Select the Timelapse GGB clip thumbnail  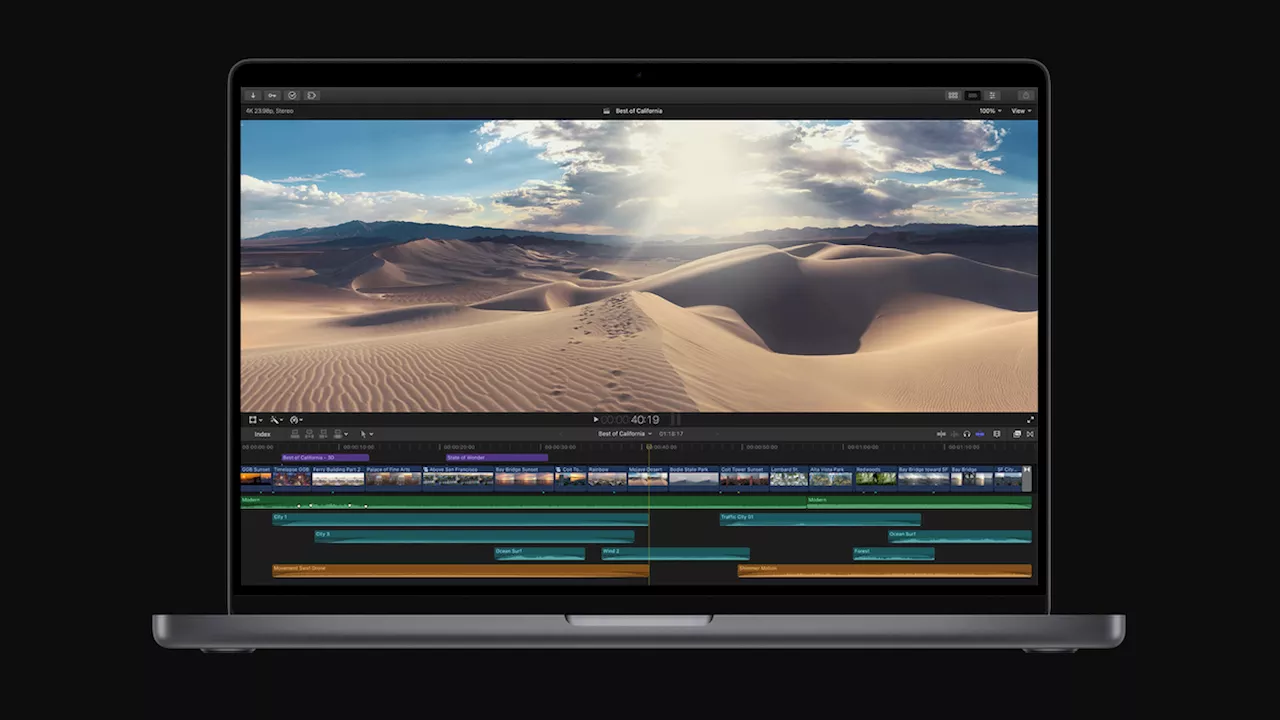[292, 479]
